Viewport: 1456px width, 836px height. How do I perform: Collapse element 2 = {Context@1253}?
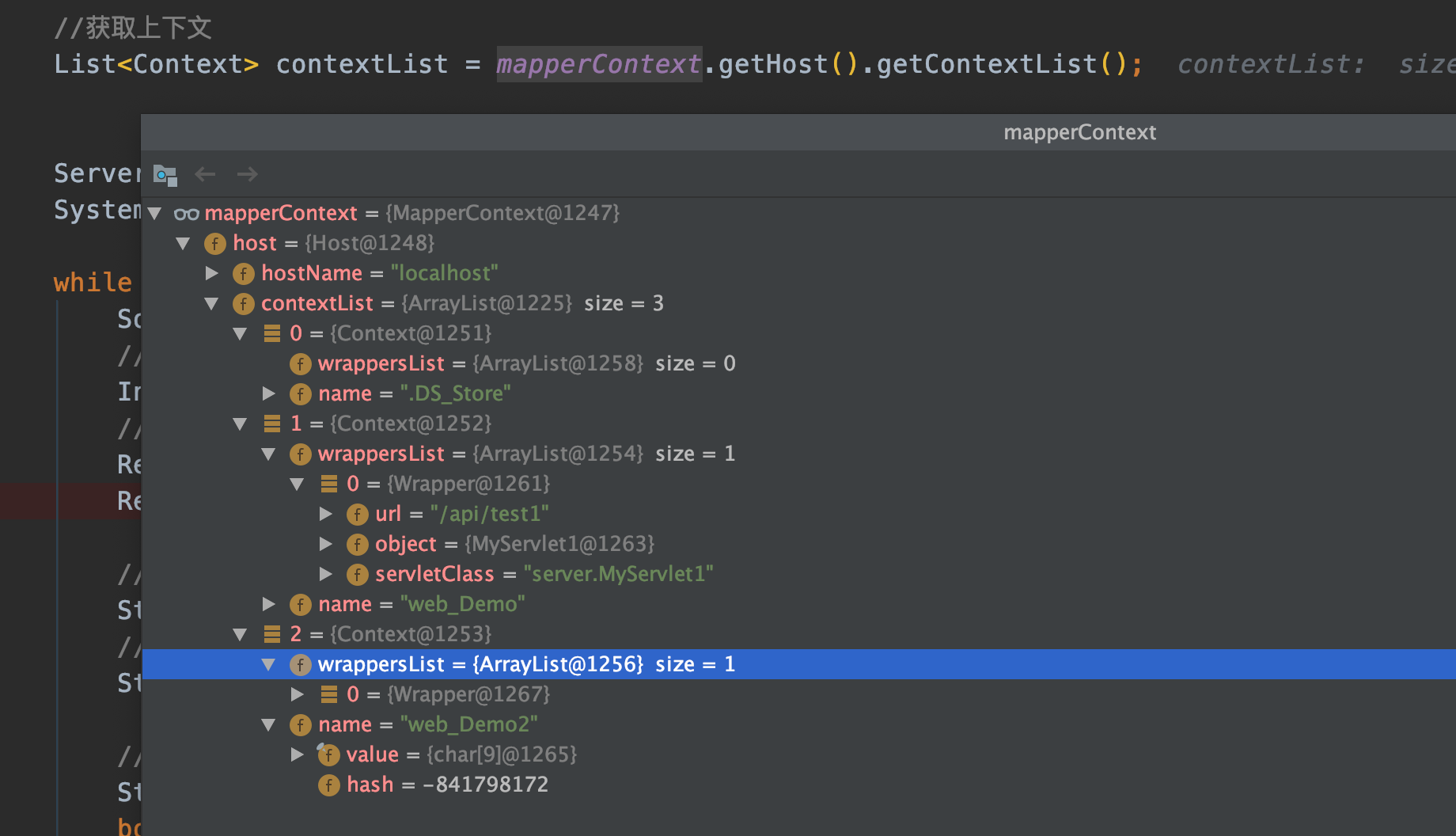(x=241, y=634)
